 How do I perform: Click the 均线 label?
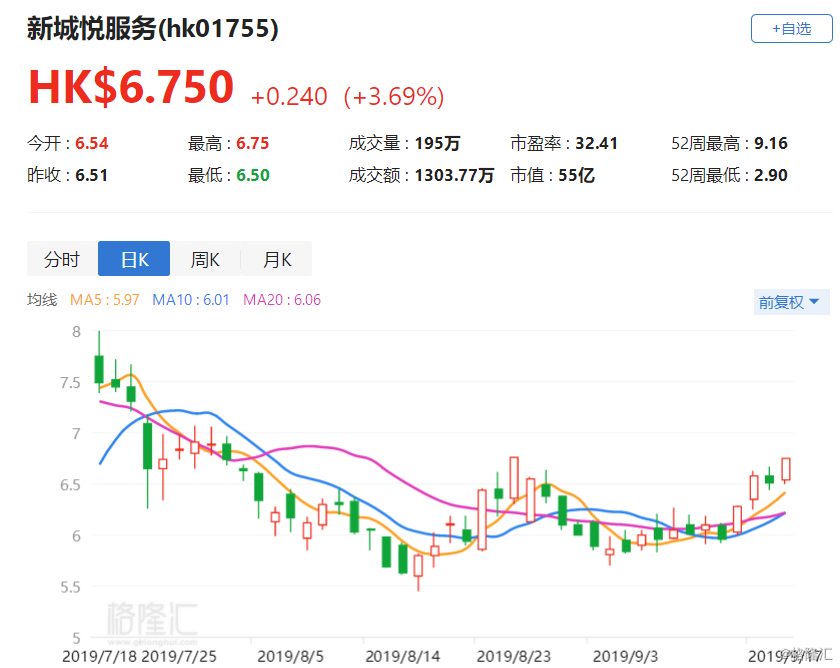[x=42, y=300]
